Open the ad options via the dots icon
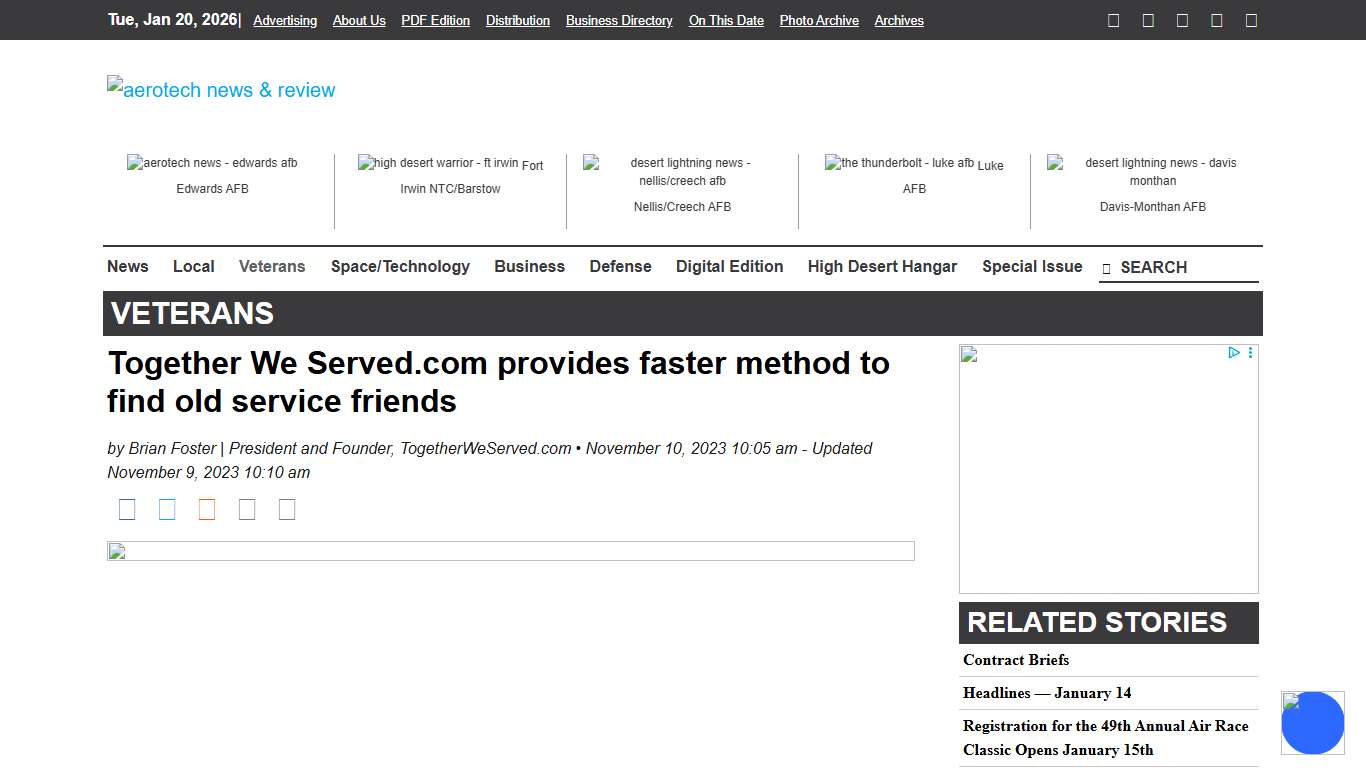1366x768 pixels. [1249, 352]
